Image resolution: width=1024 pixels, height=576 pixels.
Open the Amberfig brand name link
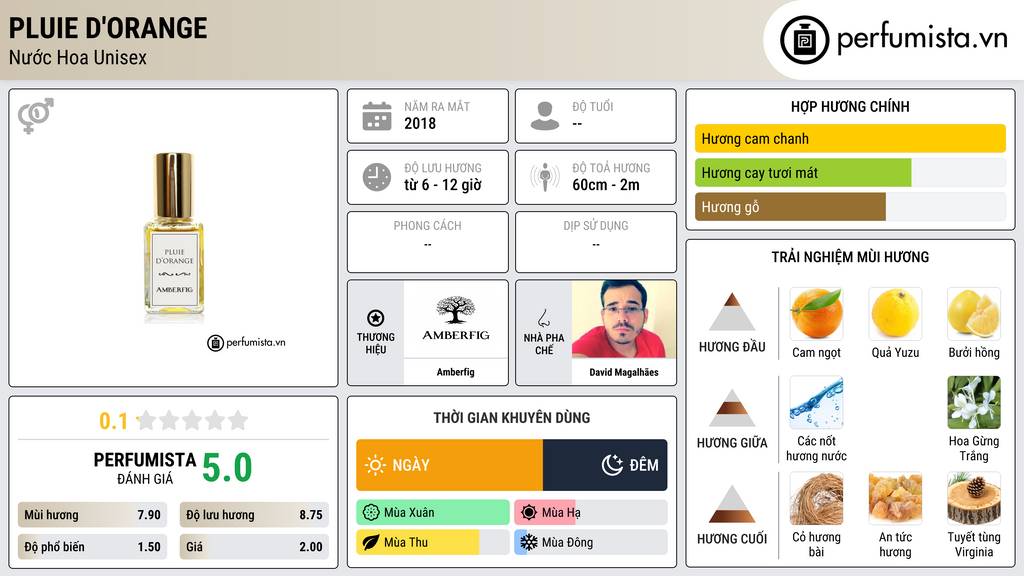(455, 372)
